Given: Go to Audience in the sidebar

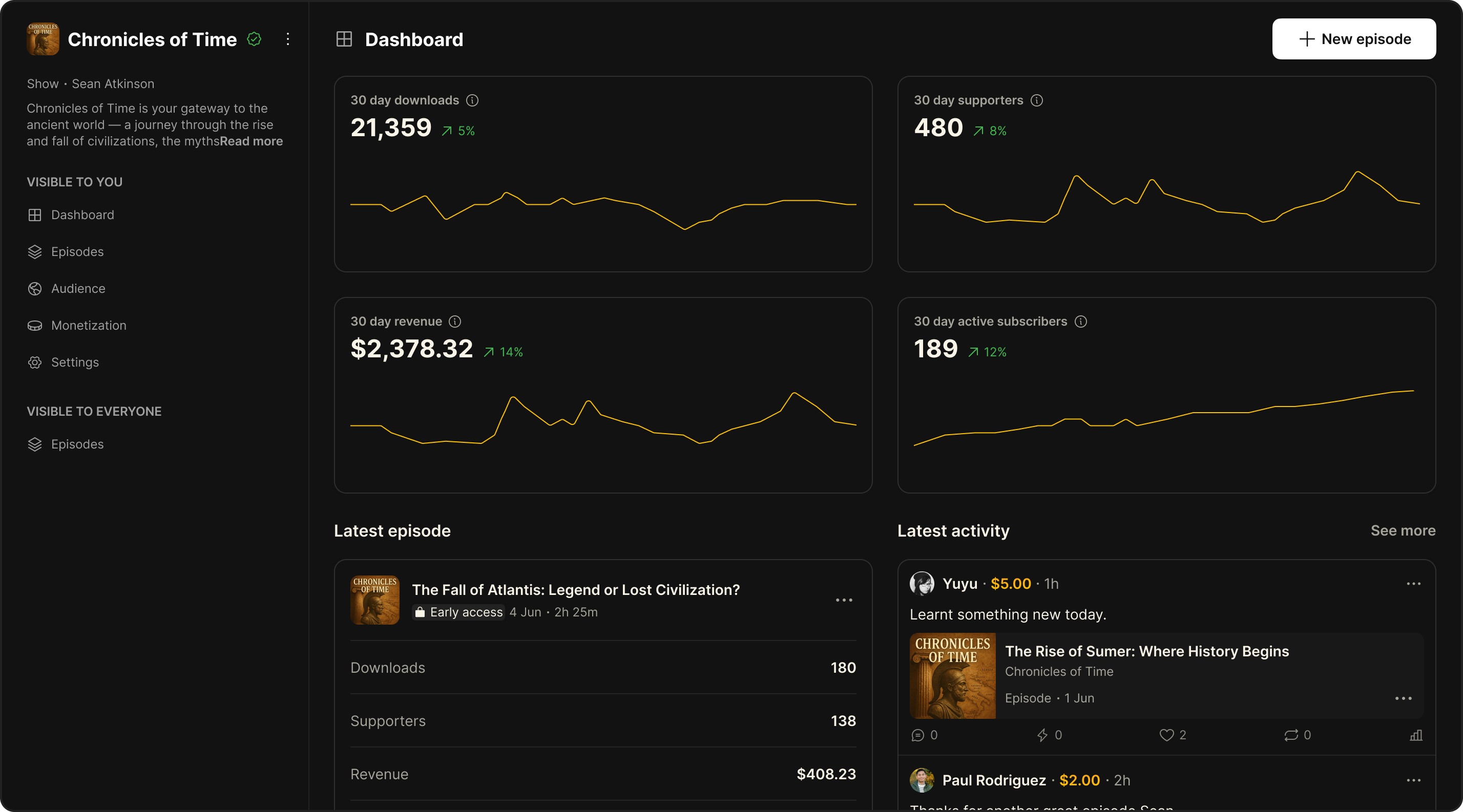Looking at the screenshot, I should point(78,289).
